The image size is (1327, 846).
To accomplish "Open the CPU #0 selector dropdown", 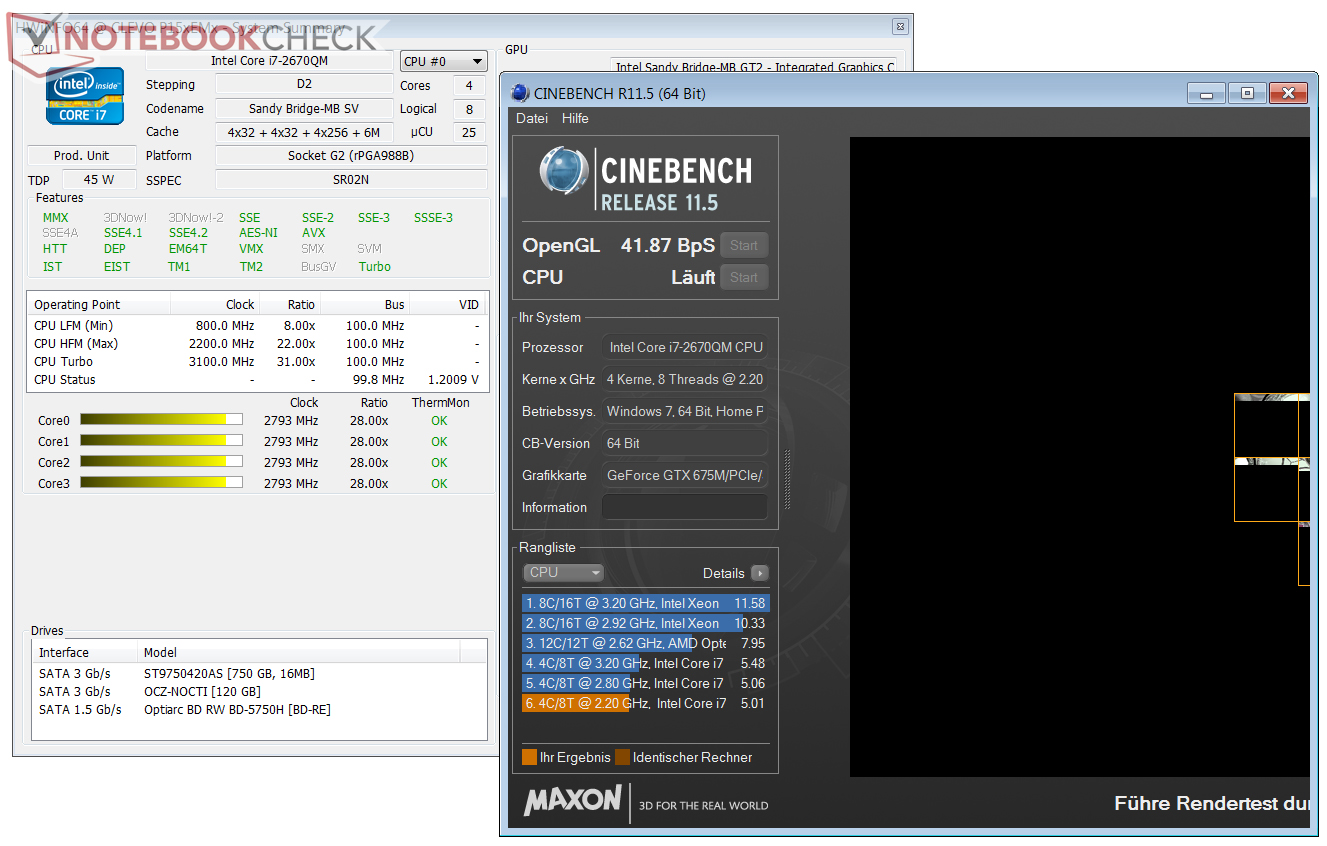I will (444, 61).
